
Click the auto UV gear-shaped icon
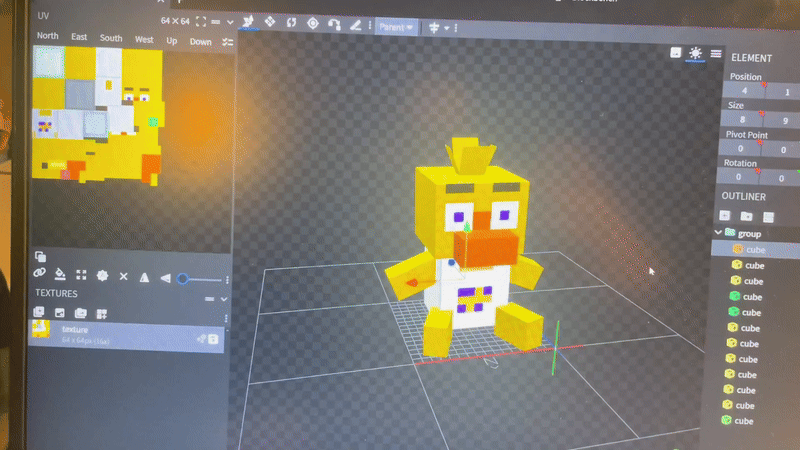click(102, 276)
